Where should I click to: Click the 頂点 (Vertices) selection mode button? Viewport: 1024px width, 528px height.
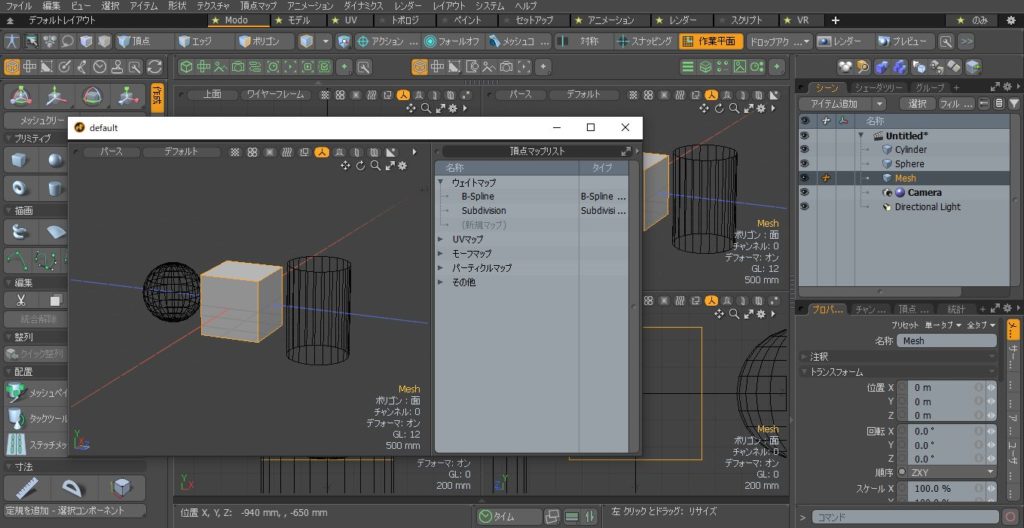point(141,41)
